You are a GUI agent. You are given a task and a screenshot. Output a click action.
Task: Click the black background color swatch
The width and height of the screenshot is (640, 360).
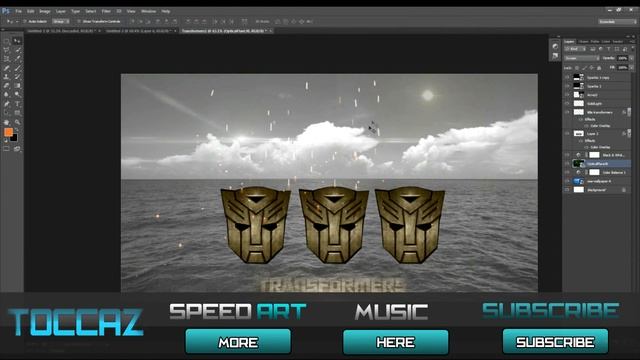click(x=15, y=138)
